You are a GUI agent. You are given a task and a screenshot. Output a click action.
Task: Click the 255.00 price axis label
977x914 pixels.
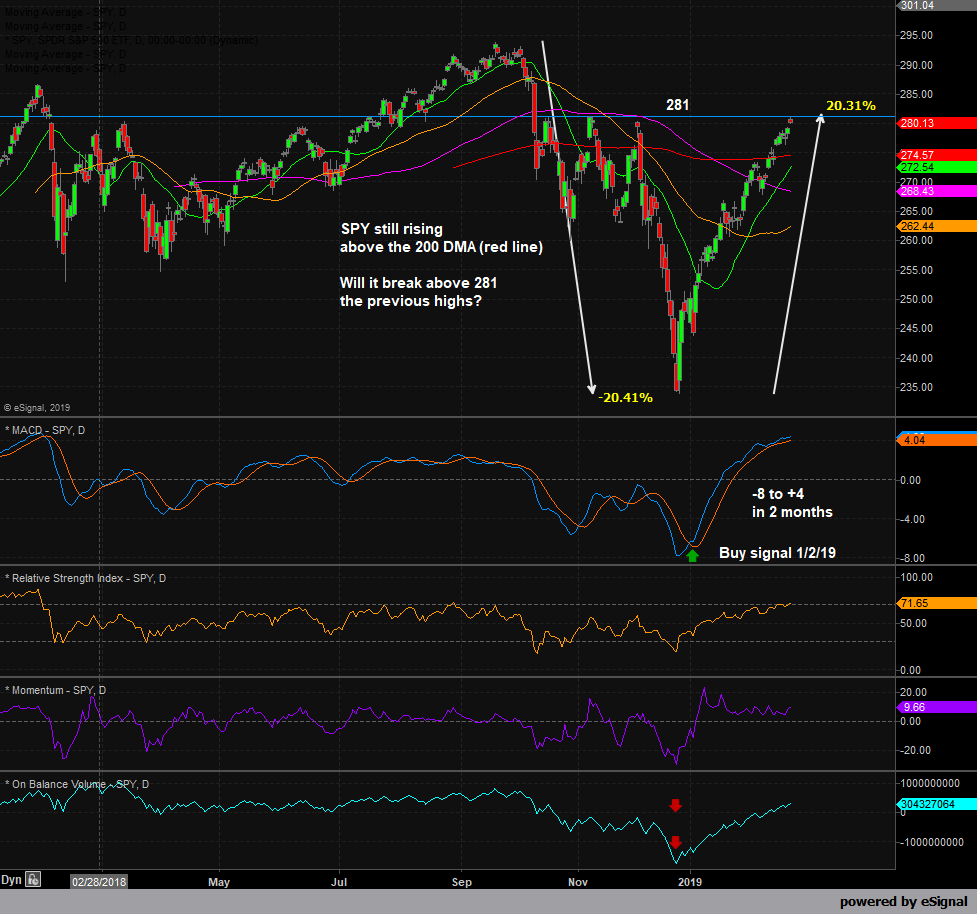coord(916,270)
